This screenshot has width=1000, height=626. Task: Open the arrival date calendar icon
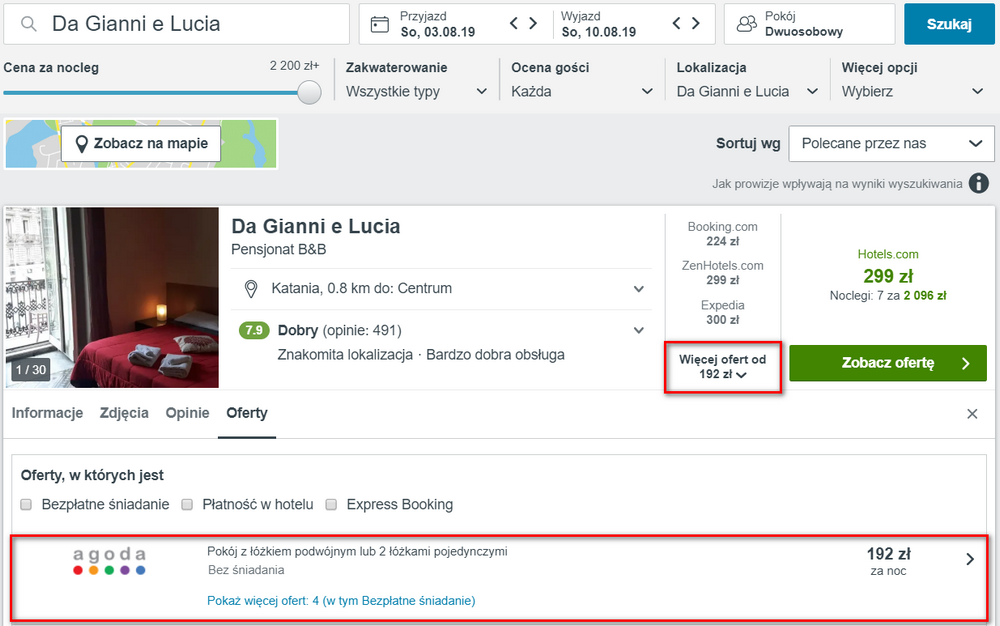click(x=379, y=24)
